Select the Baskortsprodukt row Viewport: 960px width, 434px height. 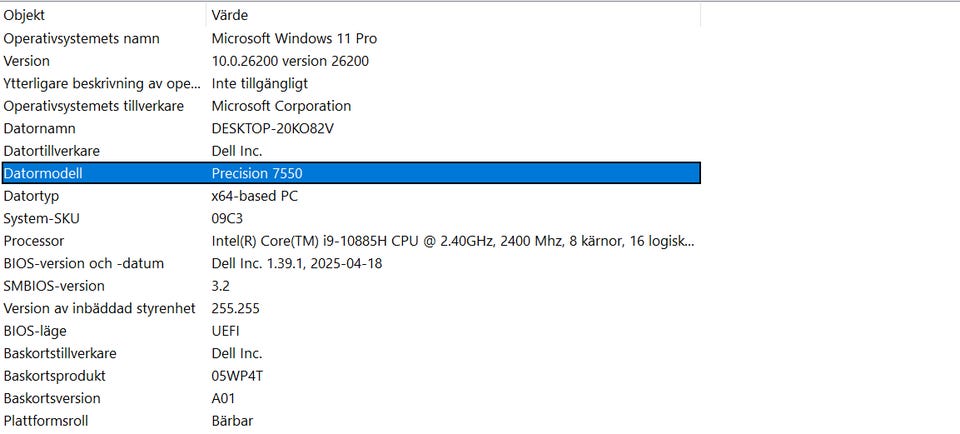click(x=55, y=376)
